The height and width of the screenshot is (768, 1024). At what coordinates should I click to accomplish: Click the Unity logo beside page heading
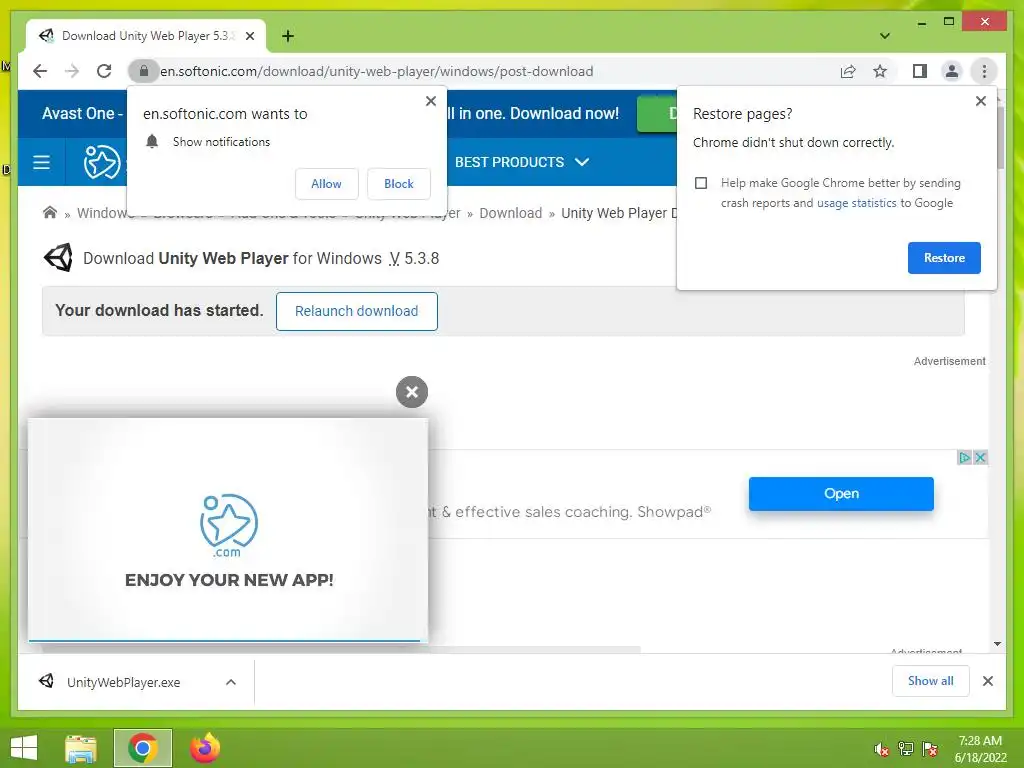(x=58, y=258)
